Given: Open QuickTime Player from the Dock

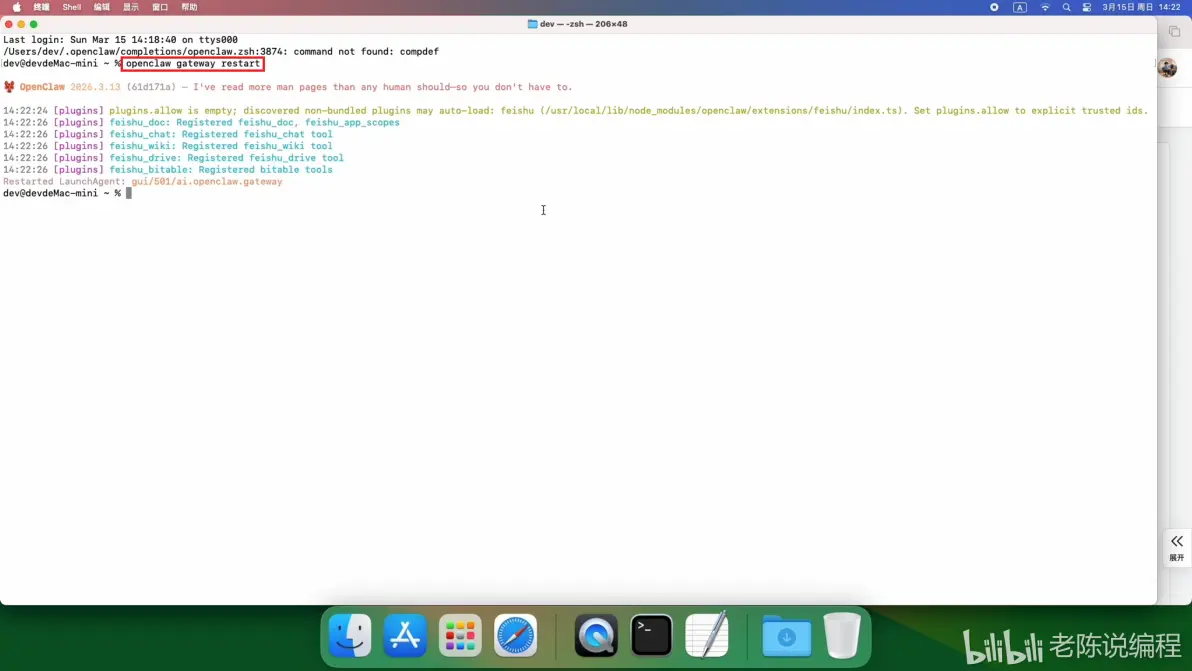Looking at the screenshot, I should click(596, 635).
